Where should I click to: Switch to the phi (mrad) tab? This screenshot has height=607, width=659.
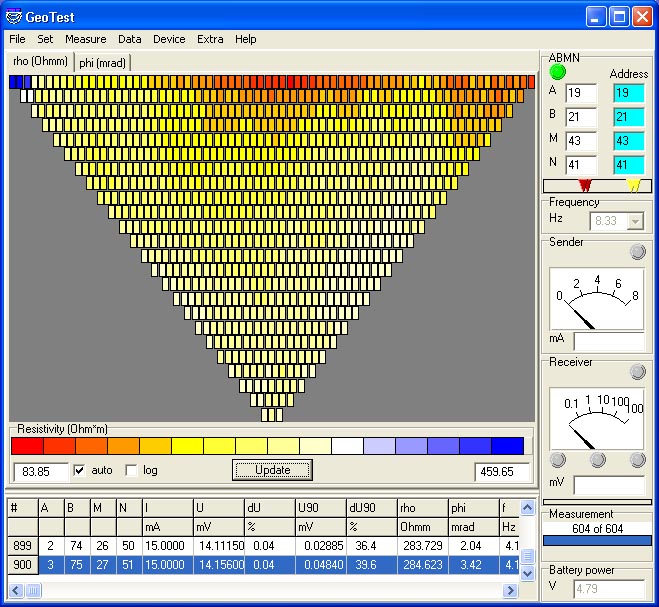(103, 63)
